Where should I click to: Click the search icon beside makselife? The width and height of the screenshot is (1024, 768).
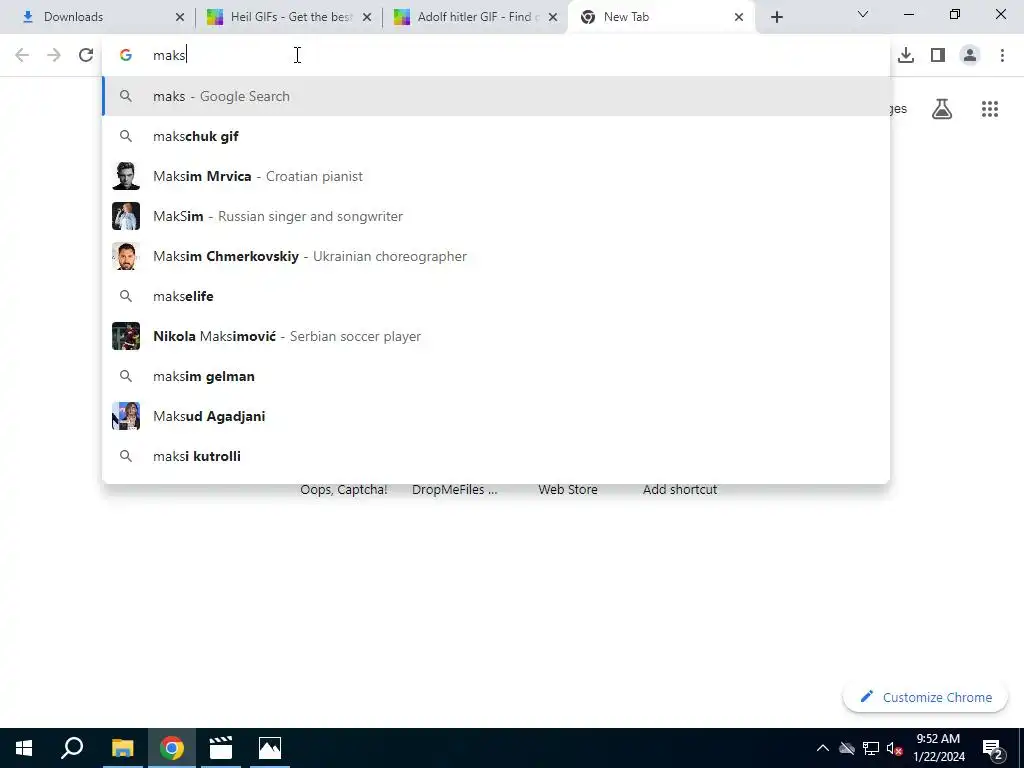pyautogui.click(x=125, y=296)
